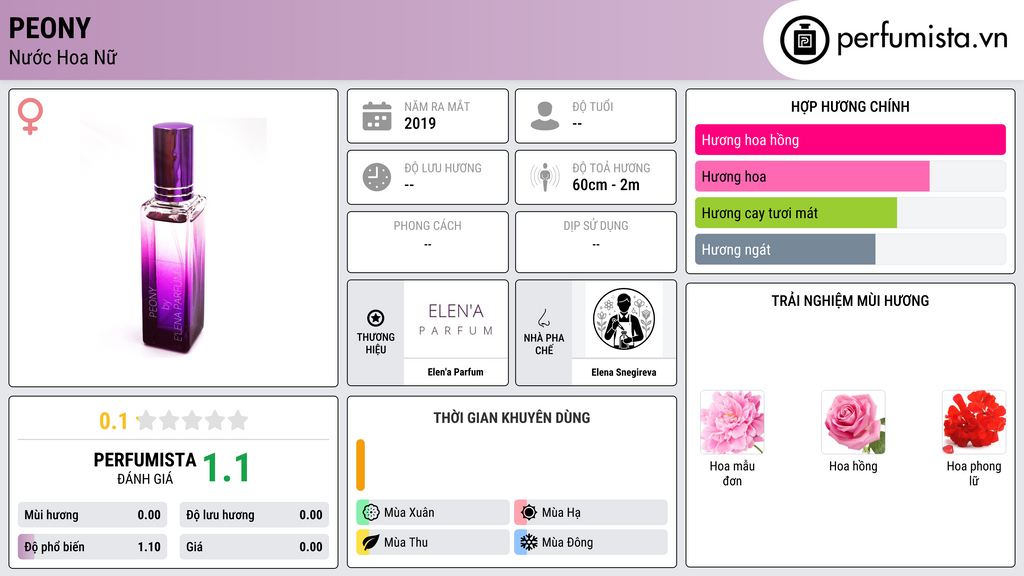The height and width of the screenshot is (576, 1024).
Task: Click the leaf icon for Mùa Thu
Action: tap(371, 542)
